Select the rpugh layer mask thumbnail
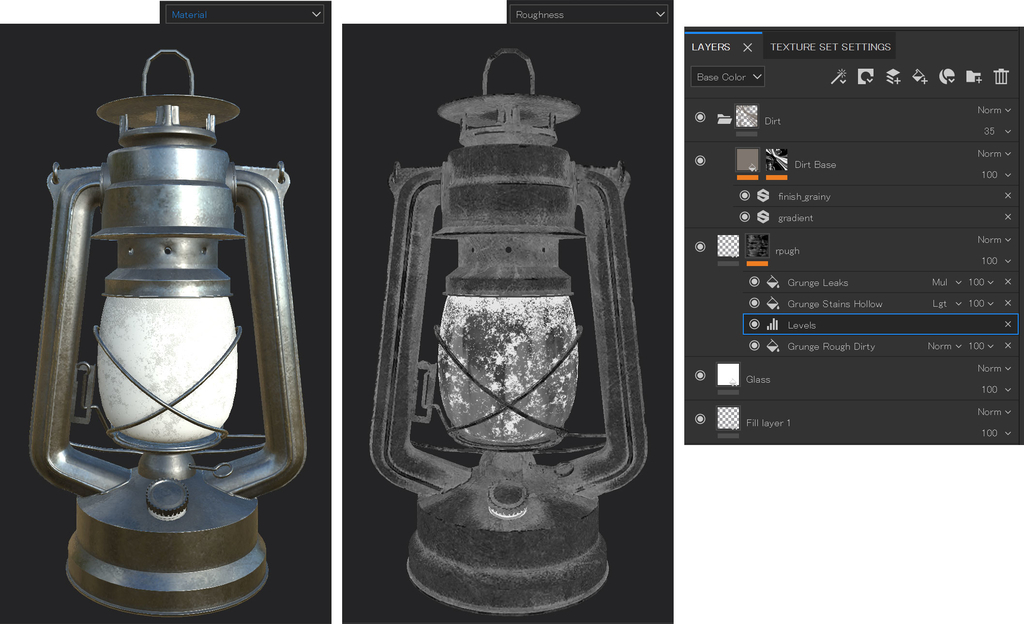This screenshot has width=1024, height=624. [x=757, y=247]
